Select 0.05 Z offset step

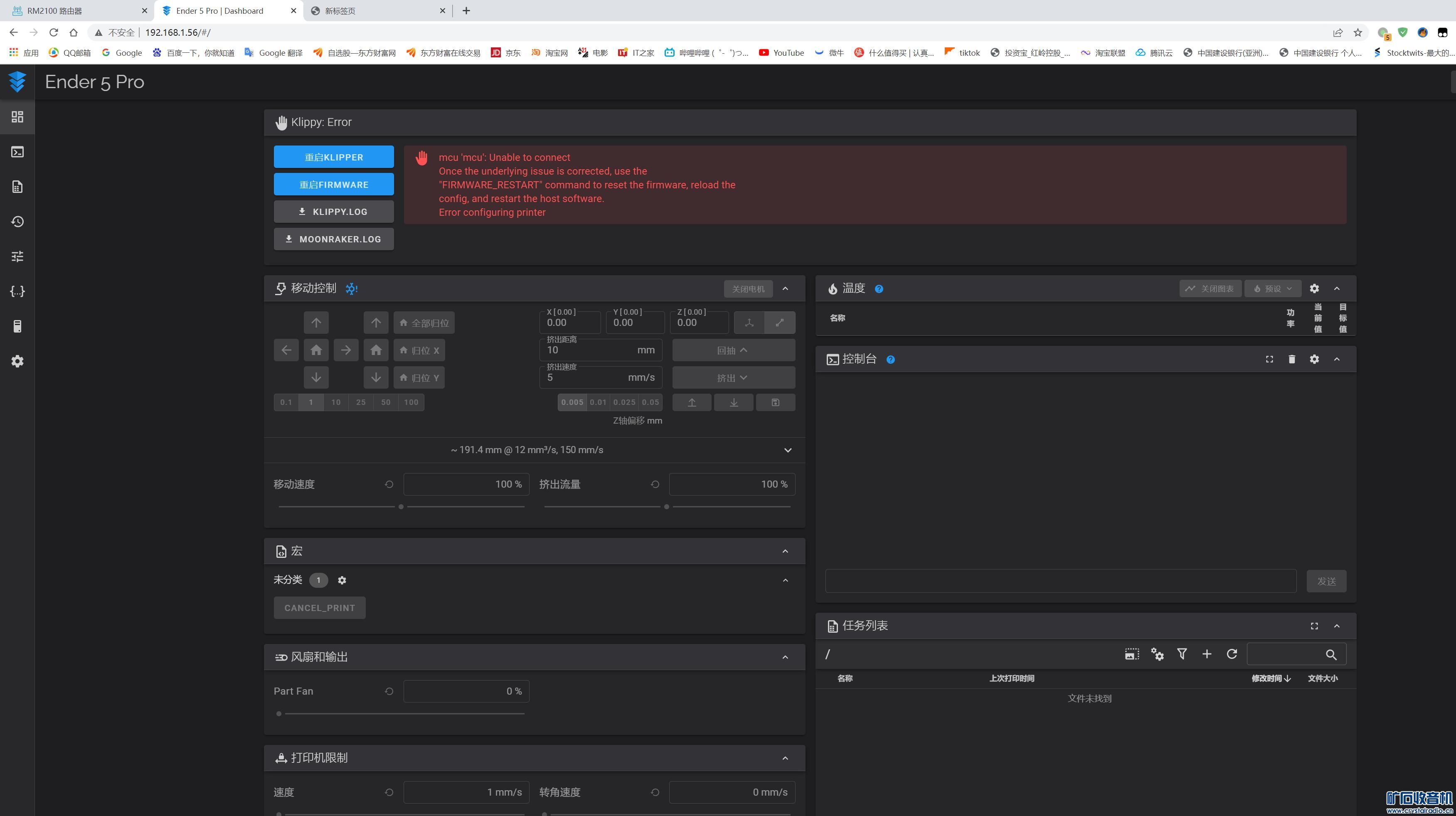(650, 402)
